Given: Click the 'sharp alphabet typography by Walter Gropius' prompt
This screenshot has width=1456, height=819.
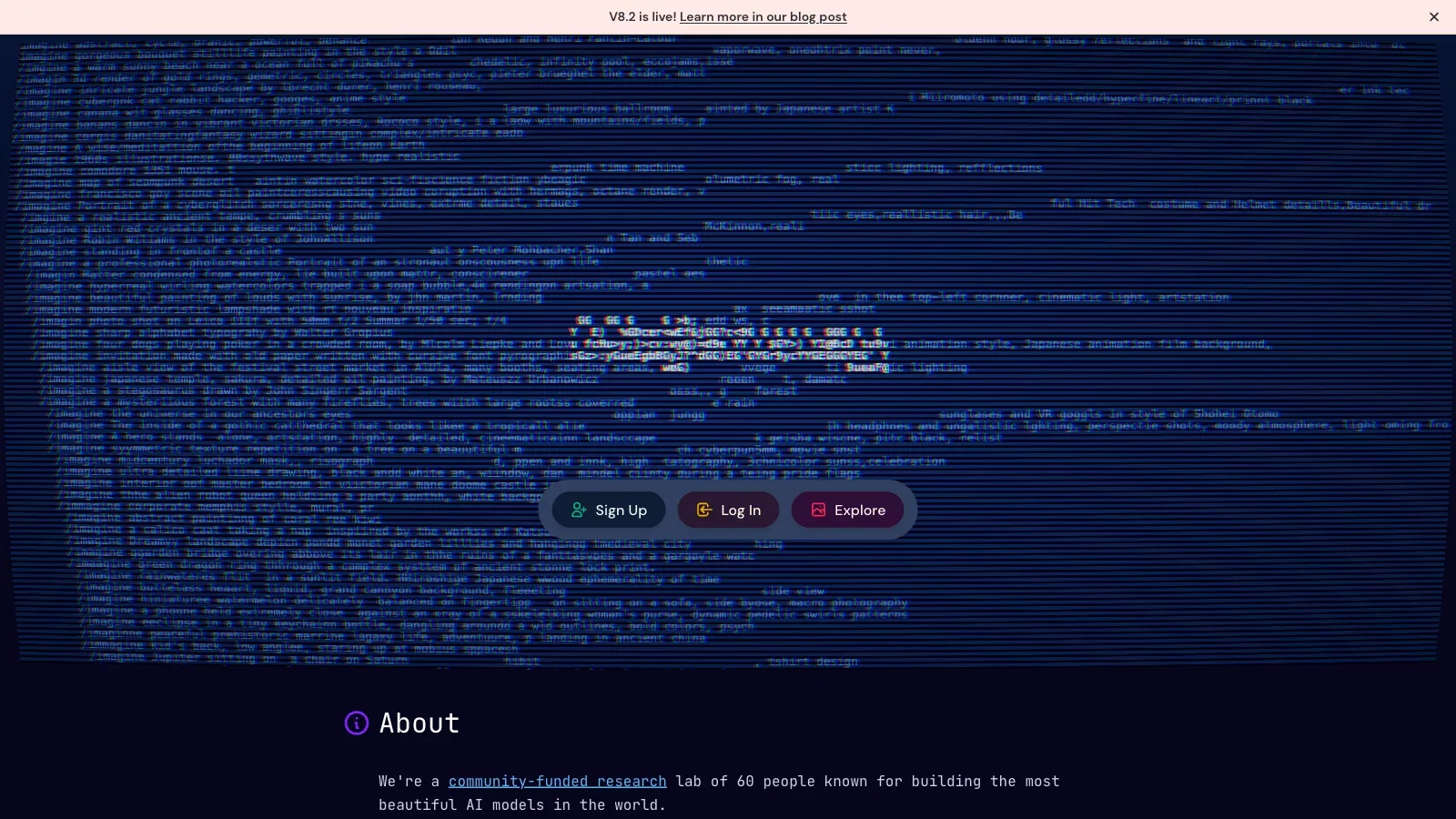Looking at the screenshot, I should 213,332.
